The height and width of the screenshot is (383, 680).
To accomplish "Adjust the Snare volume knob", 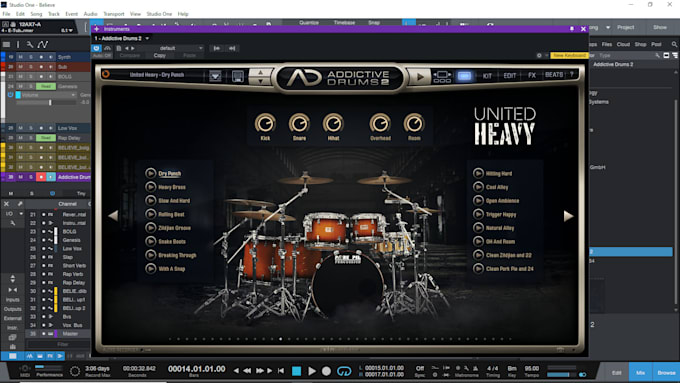I will pos(299,124).
